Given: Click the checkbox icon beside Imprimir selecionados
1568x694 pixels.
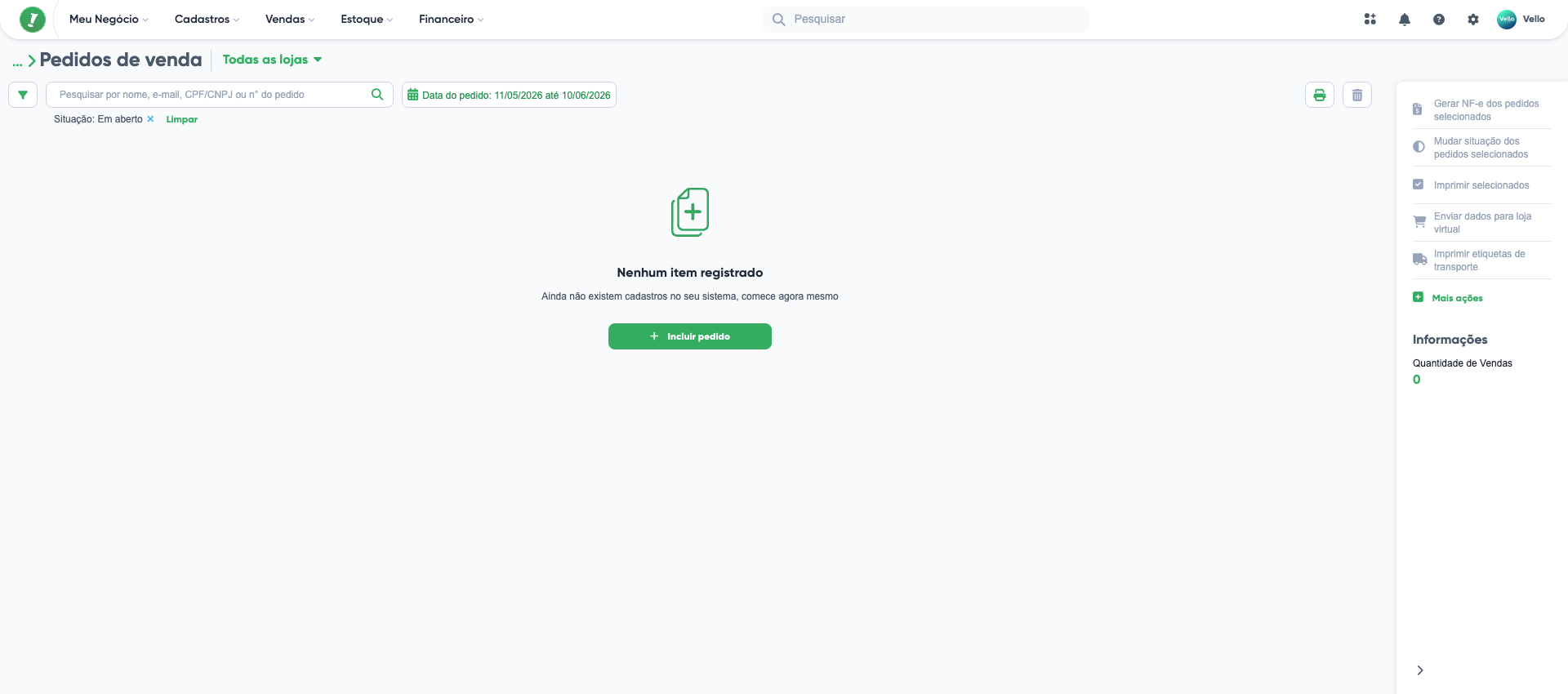Looking at the screenshot, I should point(1419,185).
